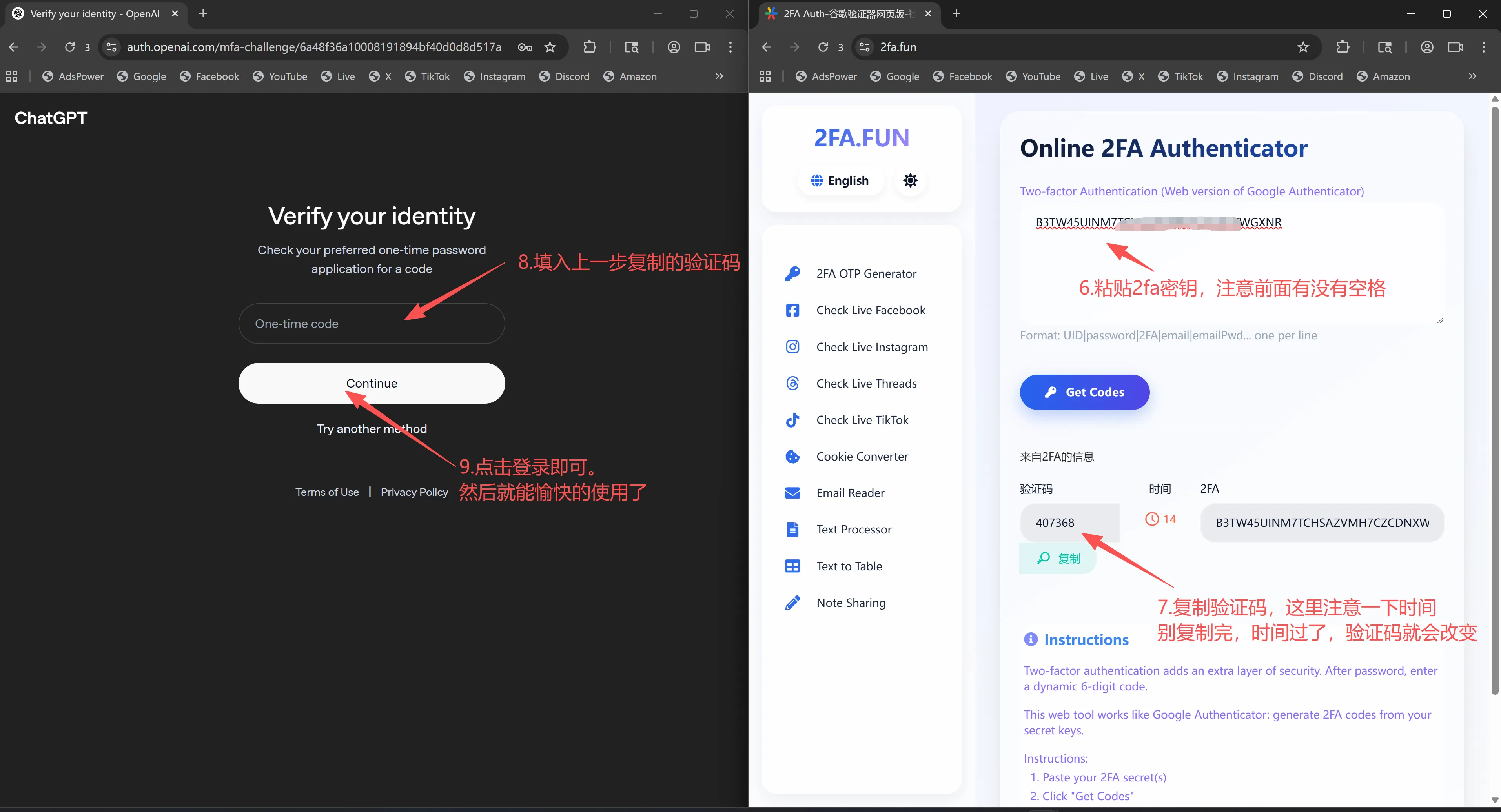The width and height of the screenshot is (1501, 812).
Task: Bookmark the 2fa.fun page with the star
Action: point(1303,47)
